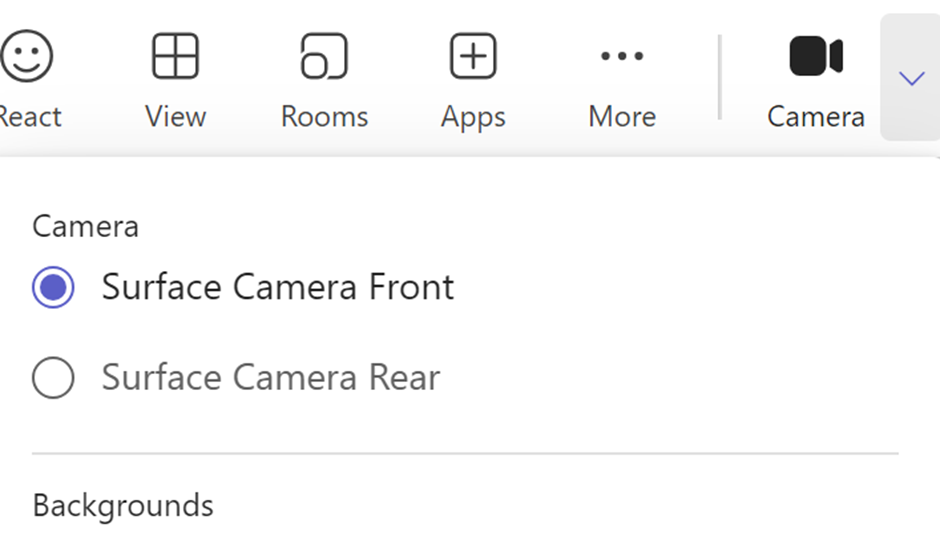Open breakout Rooms via its overlapping squares icon

point(324,56)
